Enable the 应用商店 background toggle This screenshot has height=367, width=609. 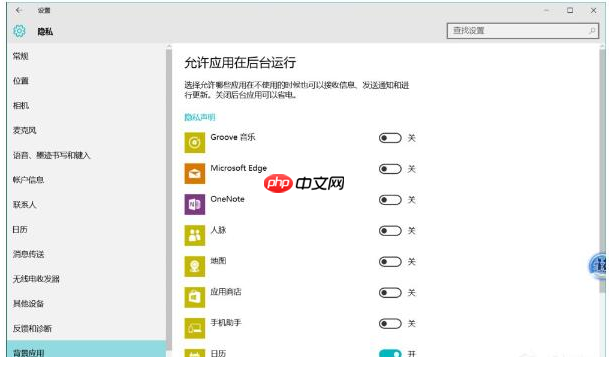click(x=390, y=292)
